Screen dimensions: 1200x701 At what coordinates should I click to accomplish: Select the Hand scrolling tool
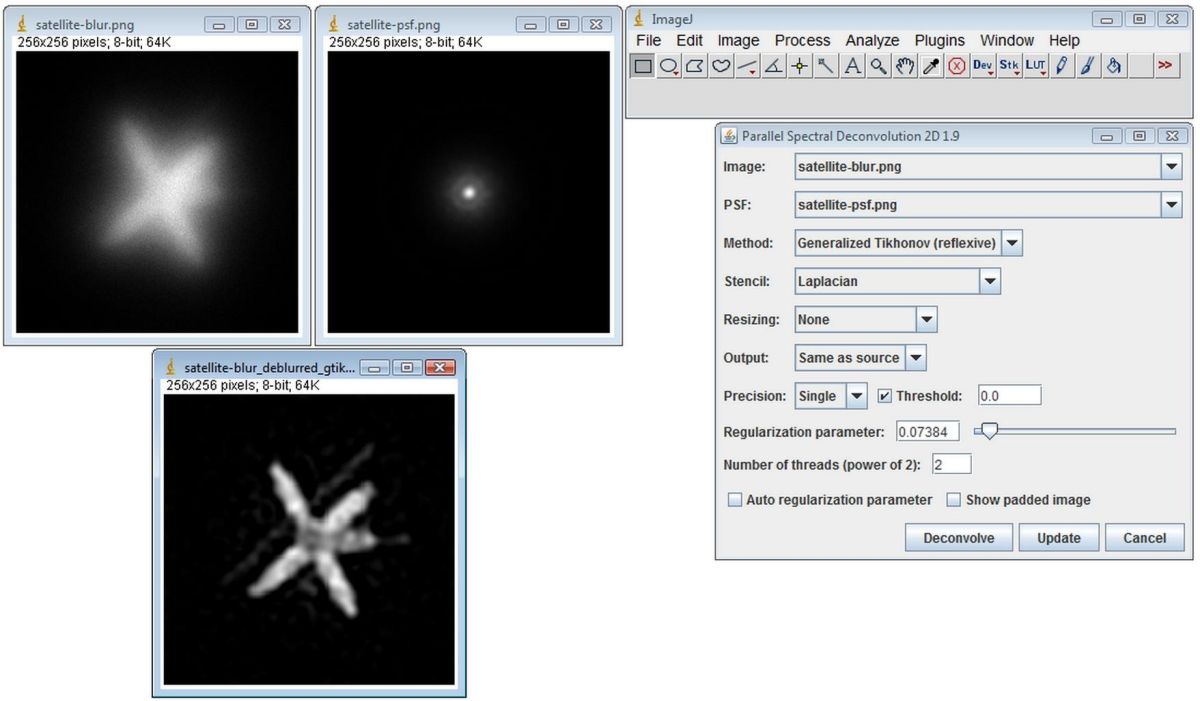pos(904,66)
